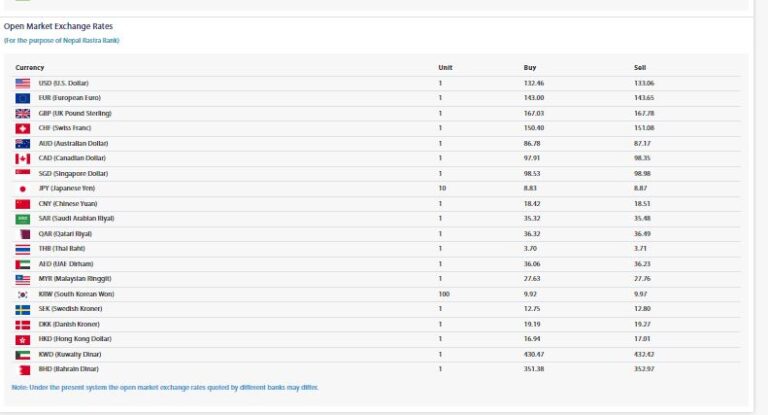This screenshot has width=768, height=415.
Task: Click the Japanese Yen flag icon
Action: (22, 188)
